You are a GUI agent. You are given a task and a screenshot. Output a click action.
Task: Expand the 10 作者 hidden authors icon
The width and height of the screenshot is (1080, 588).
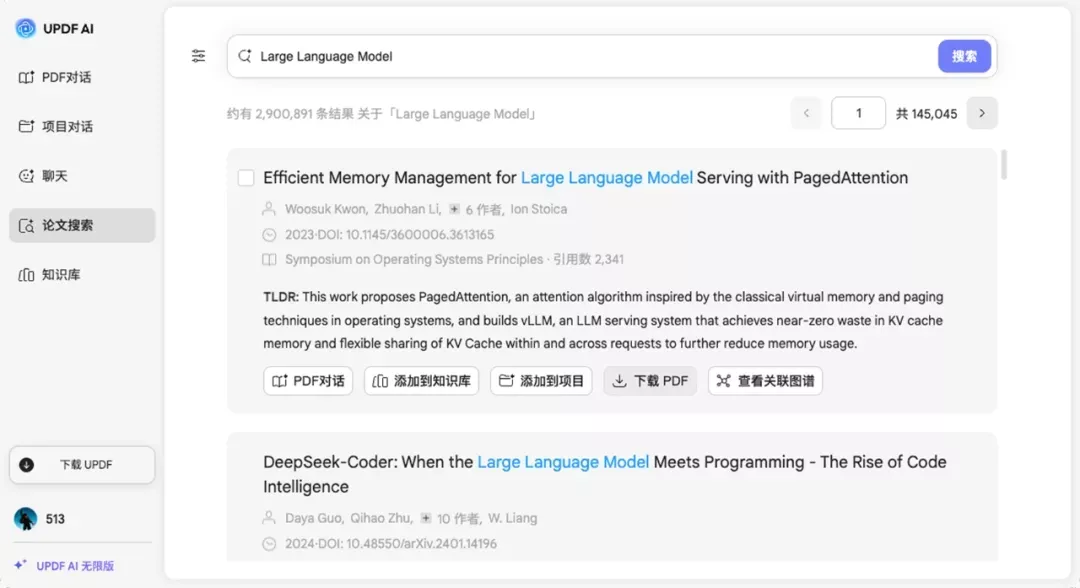click(426, 518)
